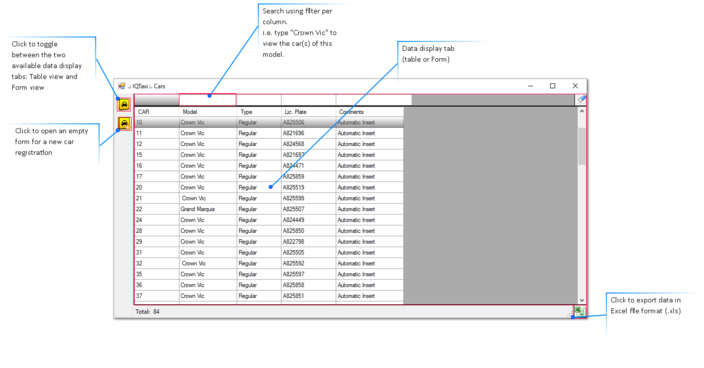Image resolution: width=704 pixels, height=368 pixels.
Task: Click the vertical scrollbar thumb
Action: (x=582, y=146)
